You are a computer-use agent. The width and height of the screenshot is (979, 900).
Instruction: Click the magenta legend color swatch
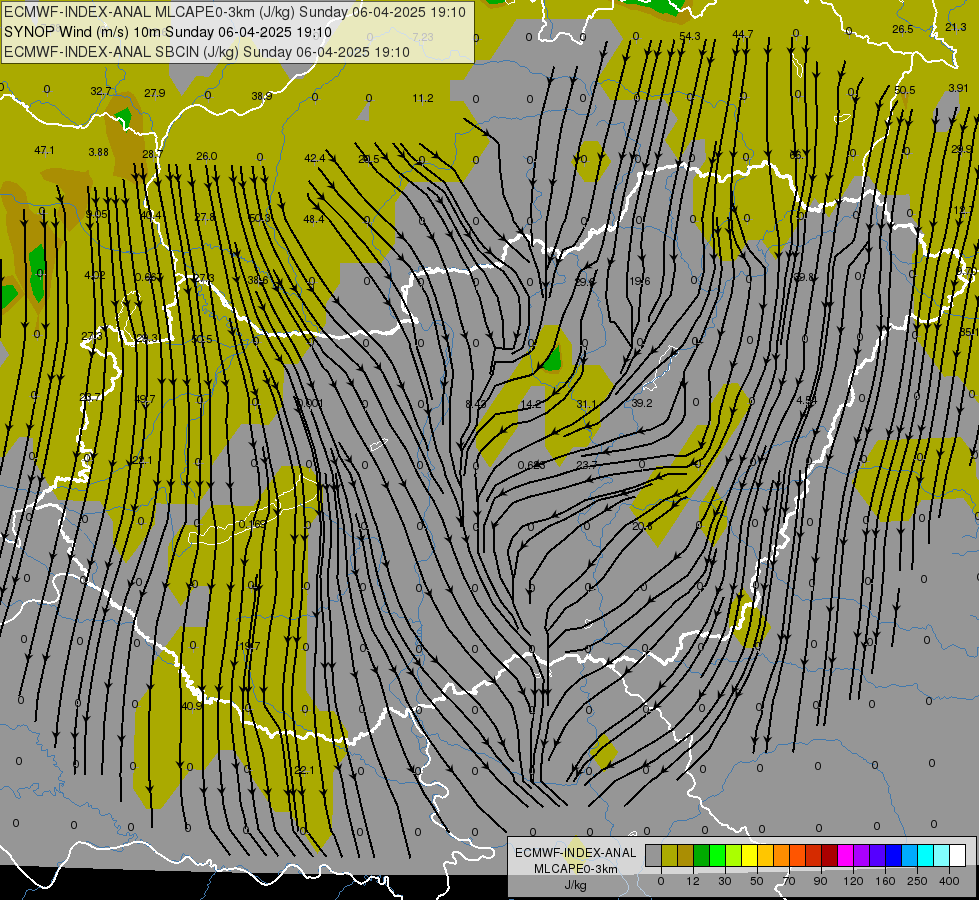846,855
